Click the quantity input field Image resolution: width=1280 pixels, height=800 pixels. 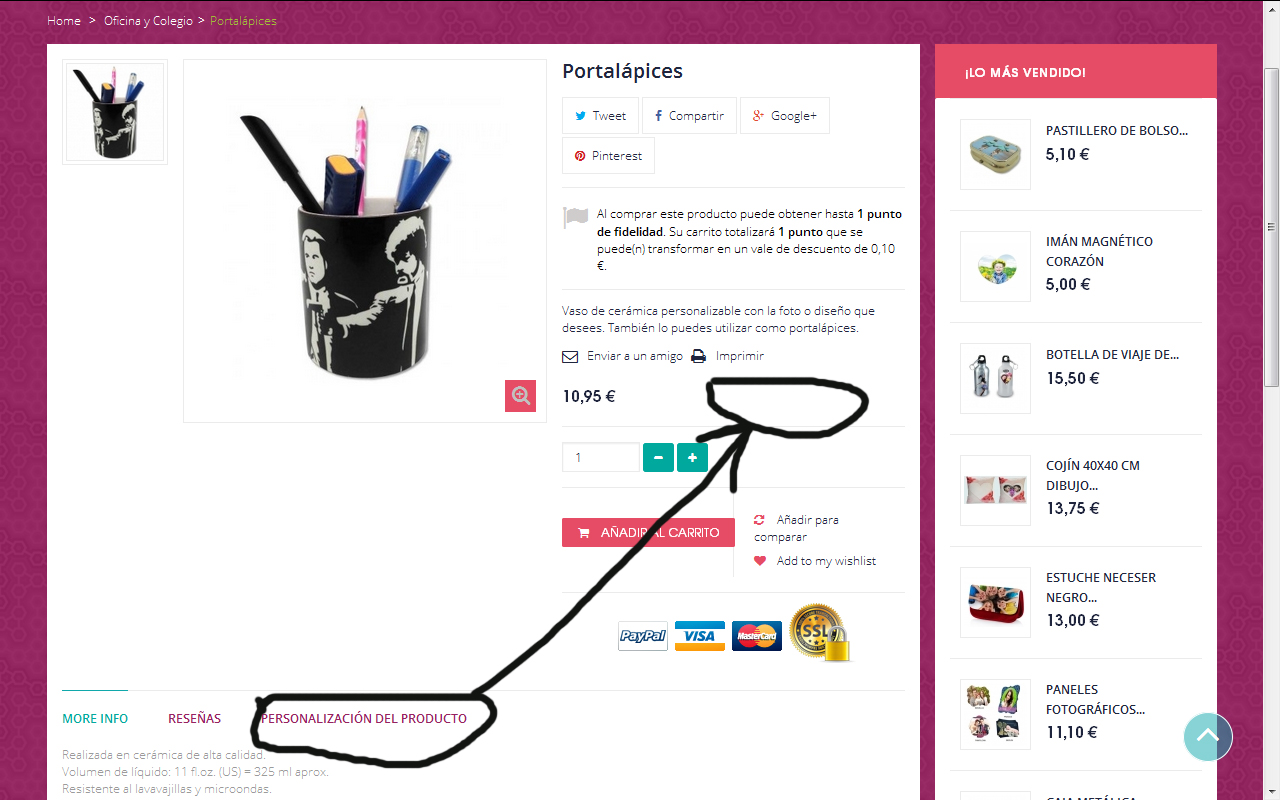click(600, 457)
